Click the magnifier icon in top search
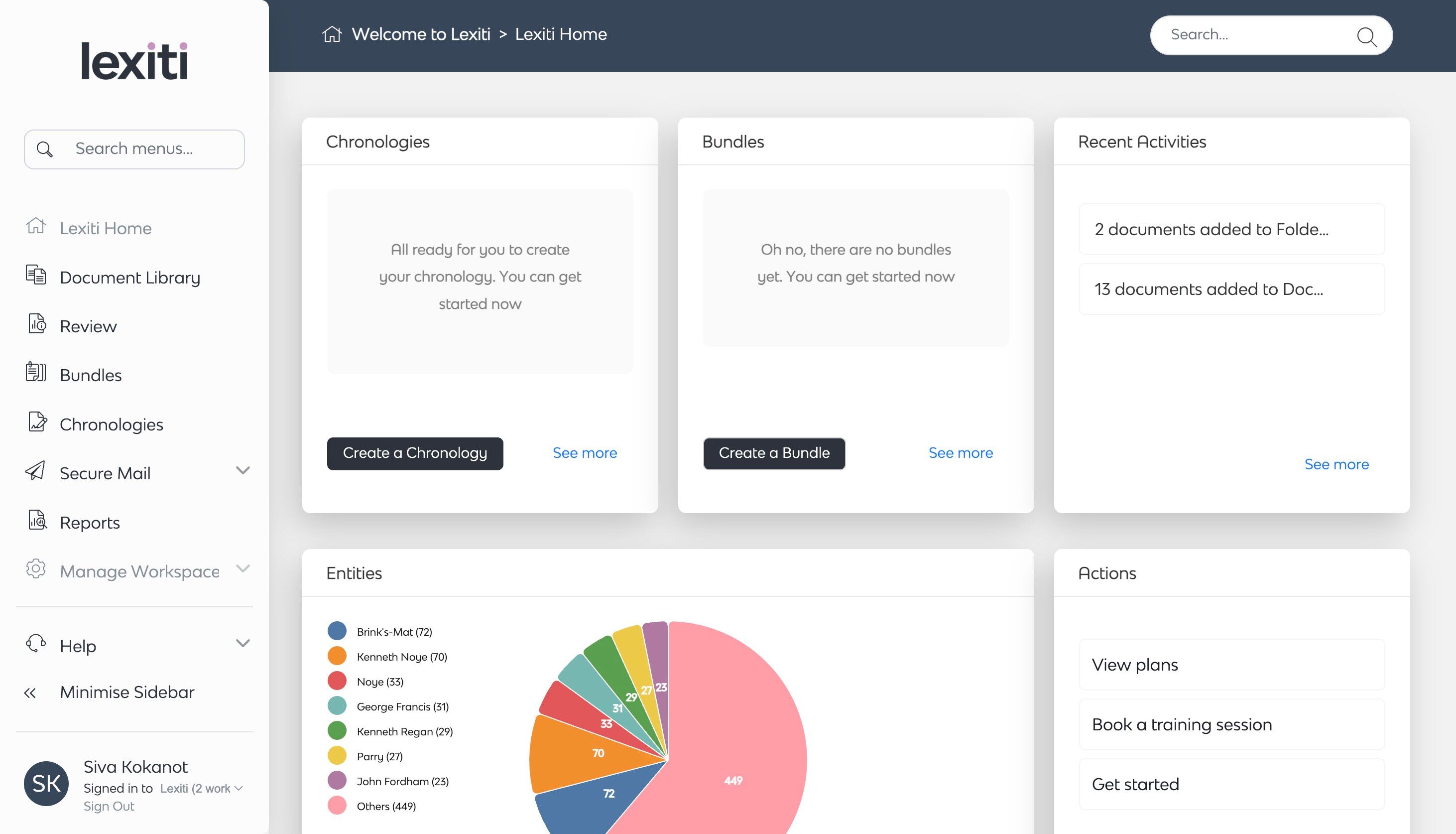Screen dimensions: 1456x834 [x=1366, y=36]
